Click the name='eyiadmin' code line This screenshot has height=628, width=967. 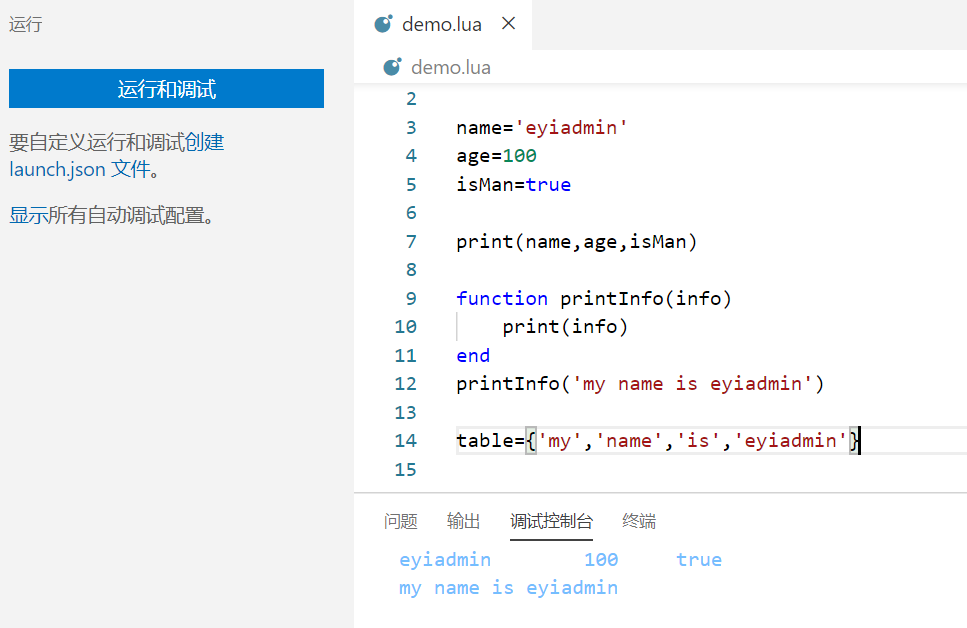coord(542,128)
